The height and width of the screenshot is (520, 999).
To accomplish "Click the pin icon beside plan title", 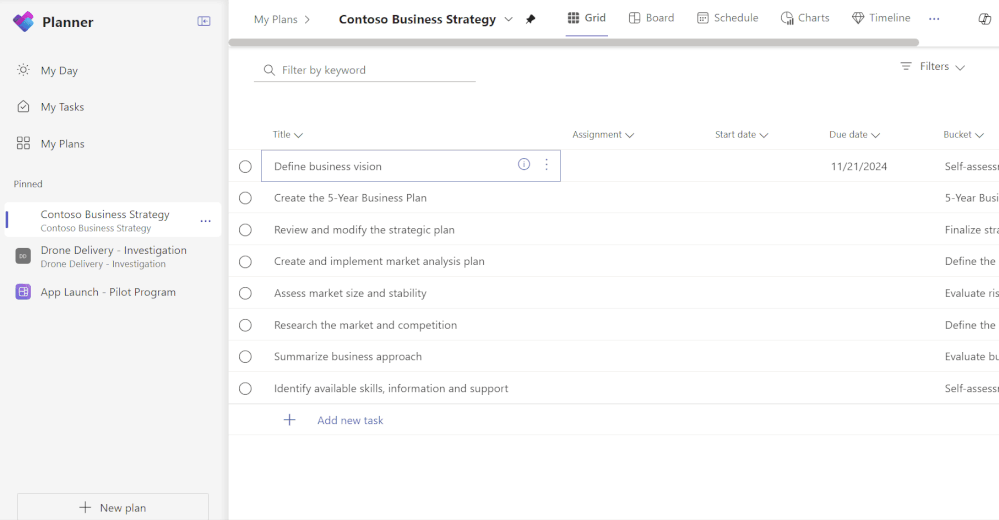I will coord(531,19).
